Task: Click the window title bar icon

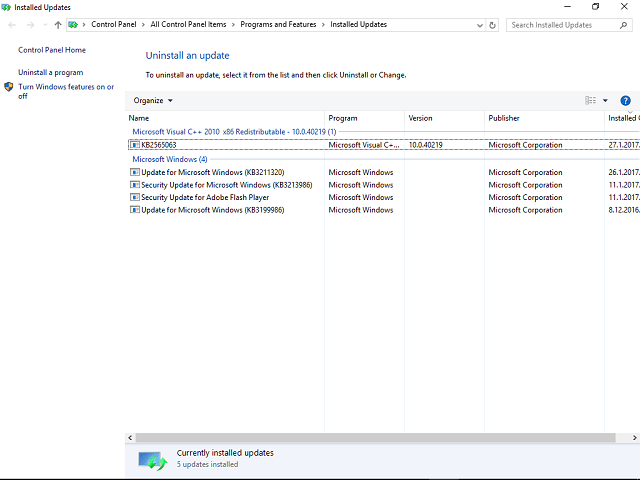Action: (6, 7)
